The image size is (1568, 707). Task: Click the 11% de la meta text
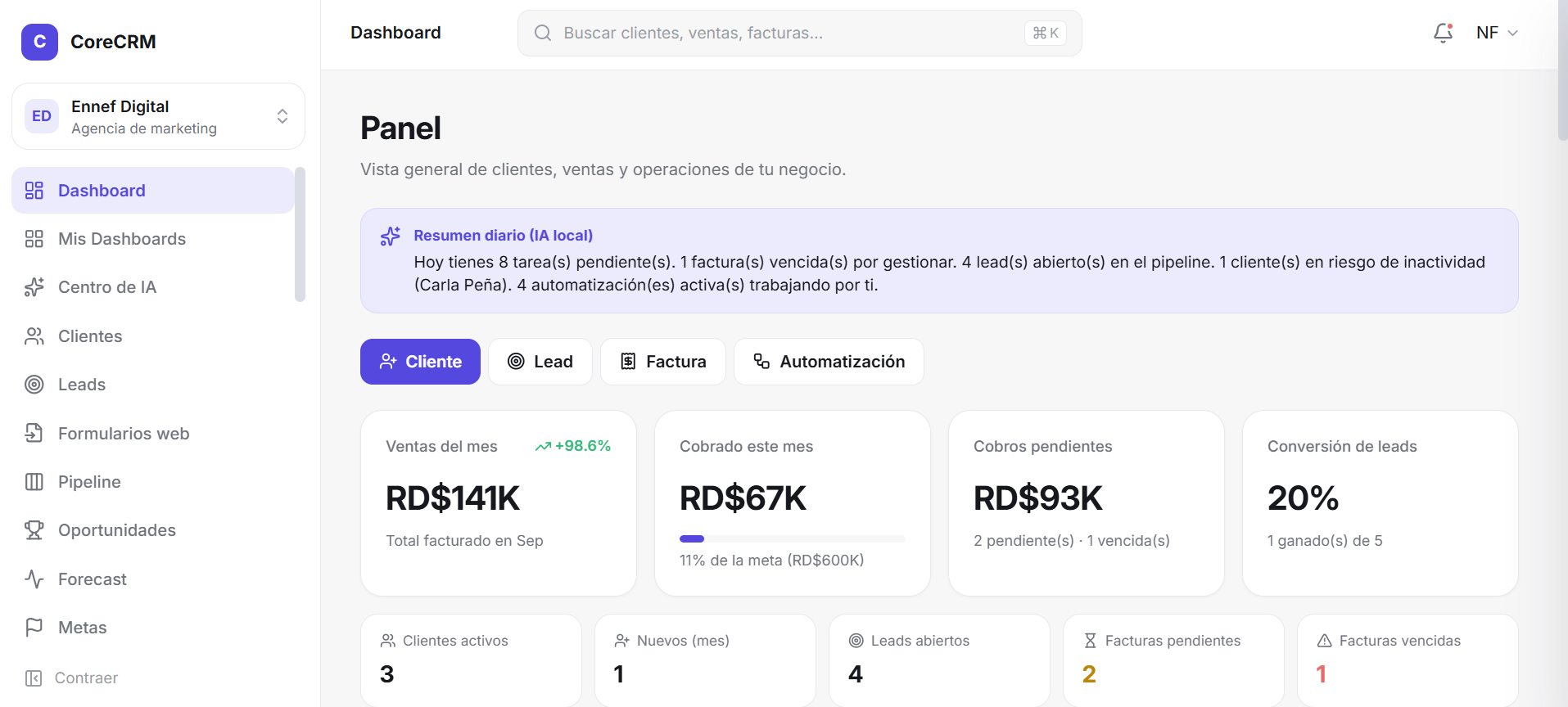click(771, 561)
